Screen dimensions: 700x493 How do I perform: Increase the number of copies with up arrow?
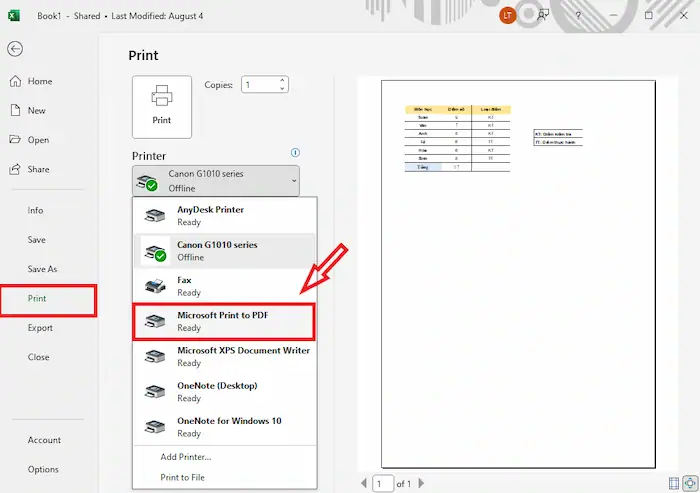[283, 81]
